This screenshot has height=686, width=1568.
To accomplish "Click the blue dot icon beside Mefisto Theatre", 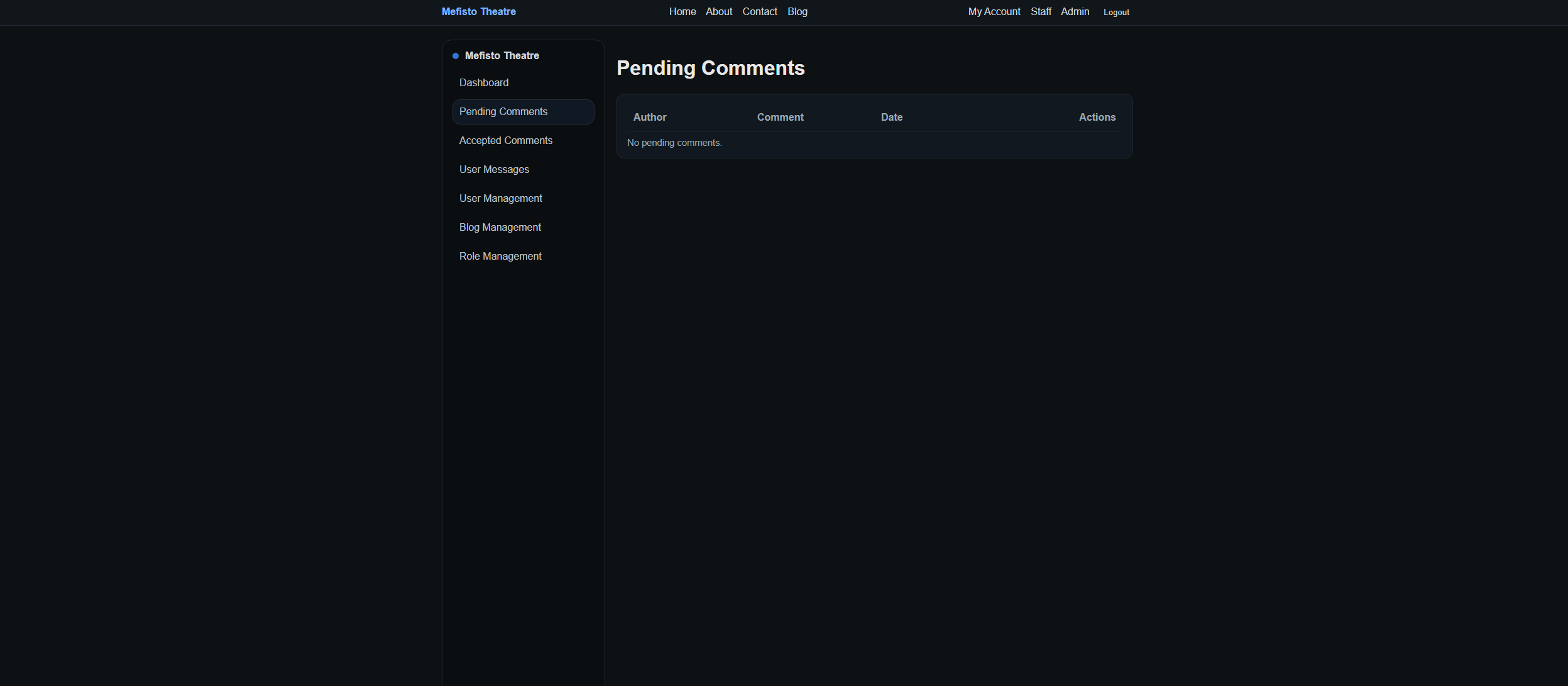I will click(x=455, y=55).
